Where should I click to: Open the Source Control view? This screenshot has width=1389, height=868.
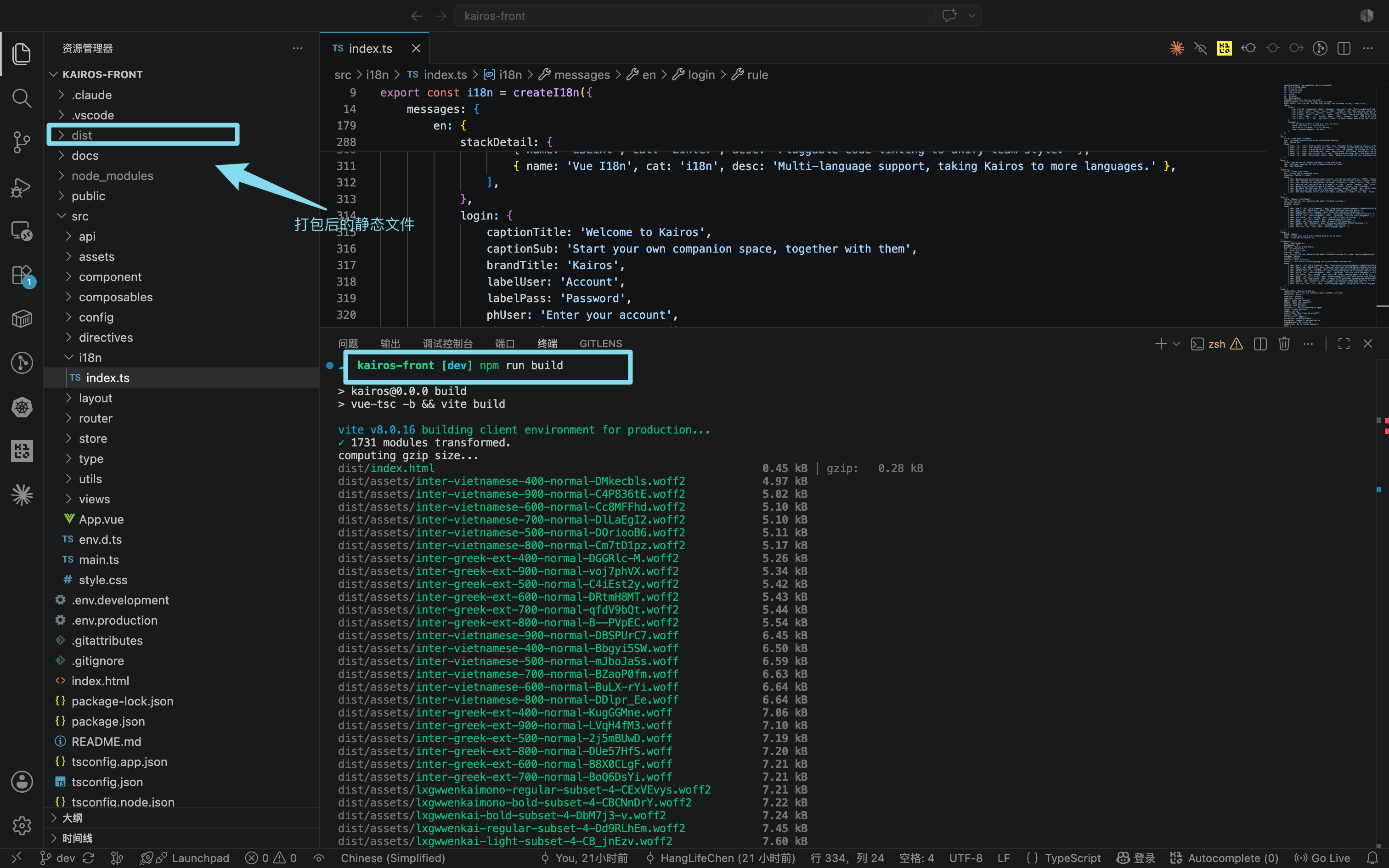pyautogui.click(x=22, y=142)
